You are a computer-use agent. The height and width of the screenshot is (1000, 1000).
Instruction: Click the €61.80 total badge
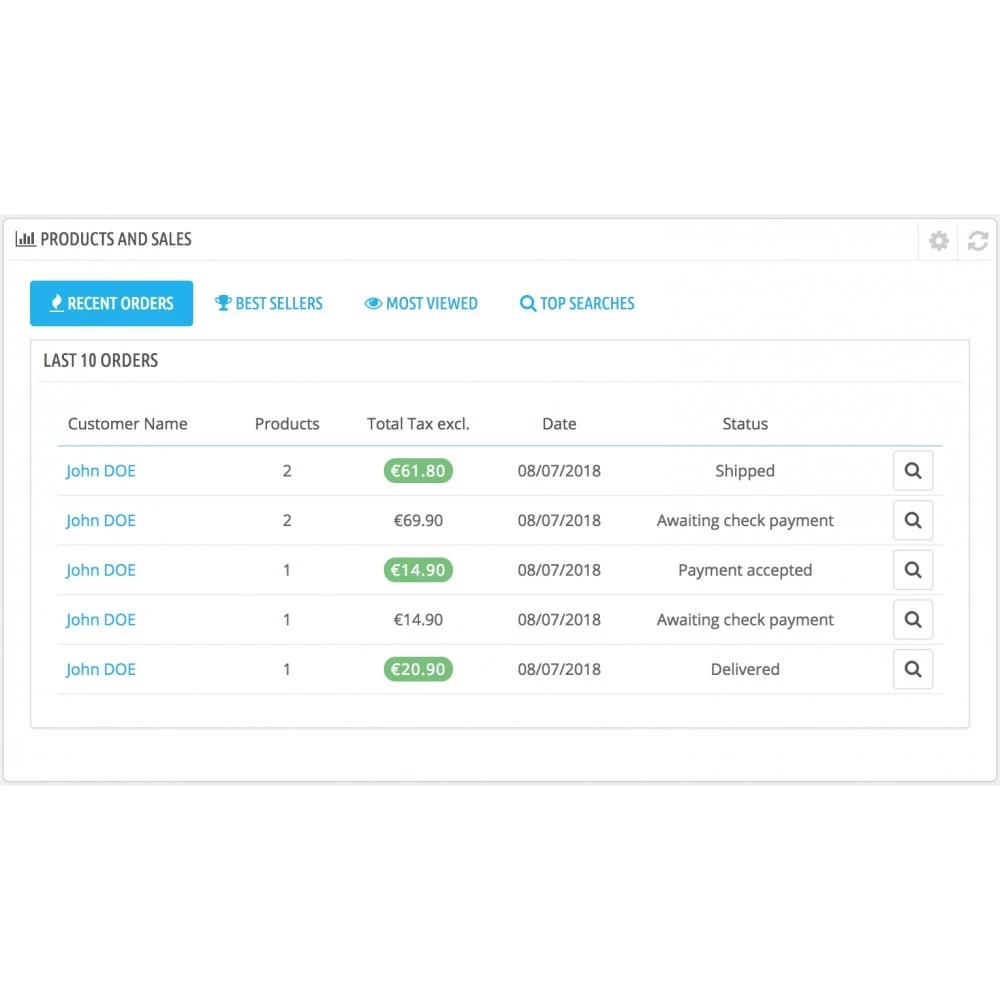click(x=418, y=471)
